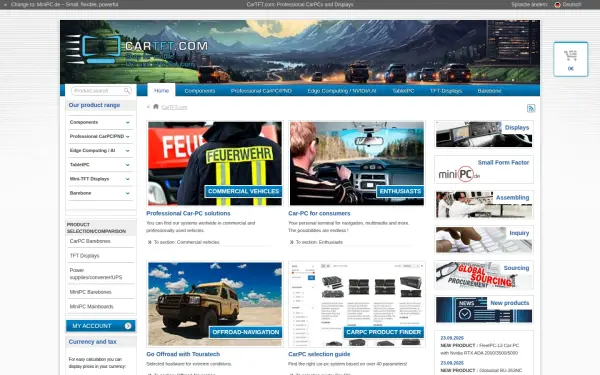Screen dimensions: 600x375
Task: Click the Product search field
Action: [101, 91]
